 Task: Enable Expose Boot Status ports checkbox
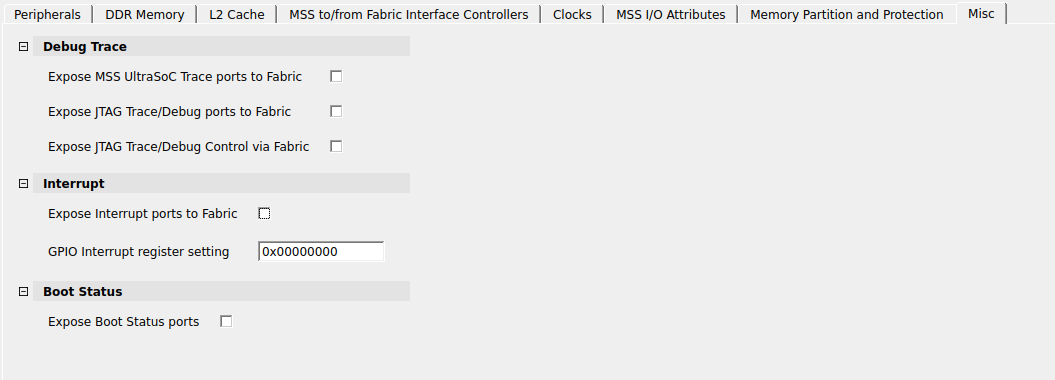[226, 321]
